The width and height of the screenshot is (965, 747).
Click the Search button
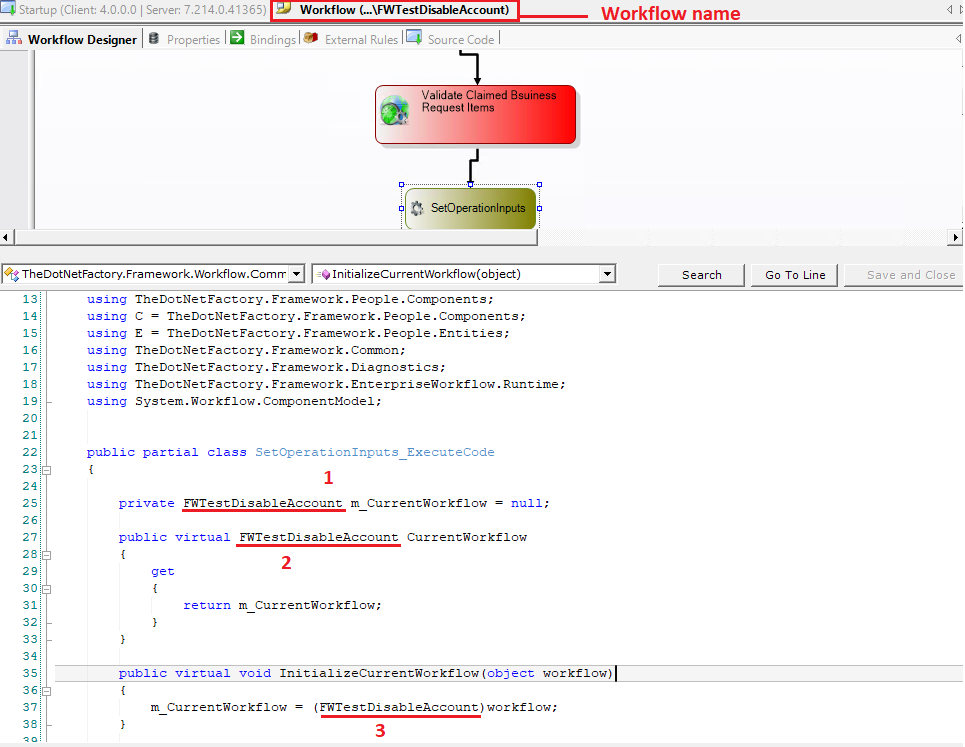[701, 275]
